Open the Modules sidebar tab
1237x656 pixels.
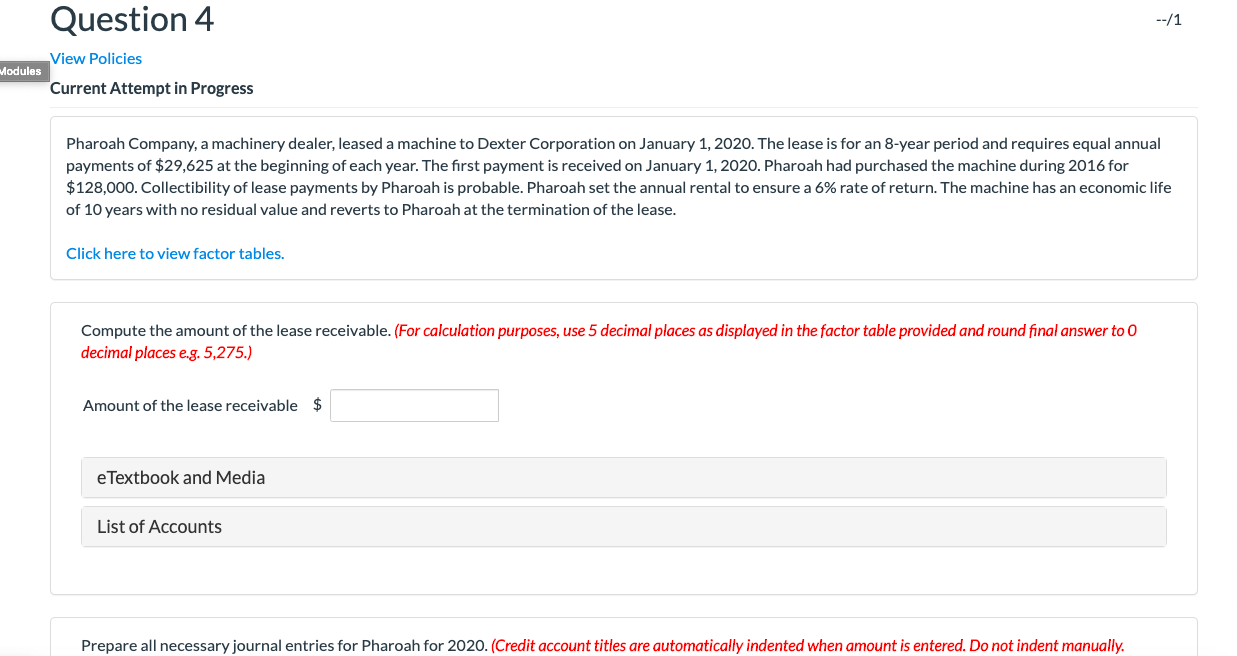tap(22, 71)
